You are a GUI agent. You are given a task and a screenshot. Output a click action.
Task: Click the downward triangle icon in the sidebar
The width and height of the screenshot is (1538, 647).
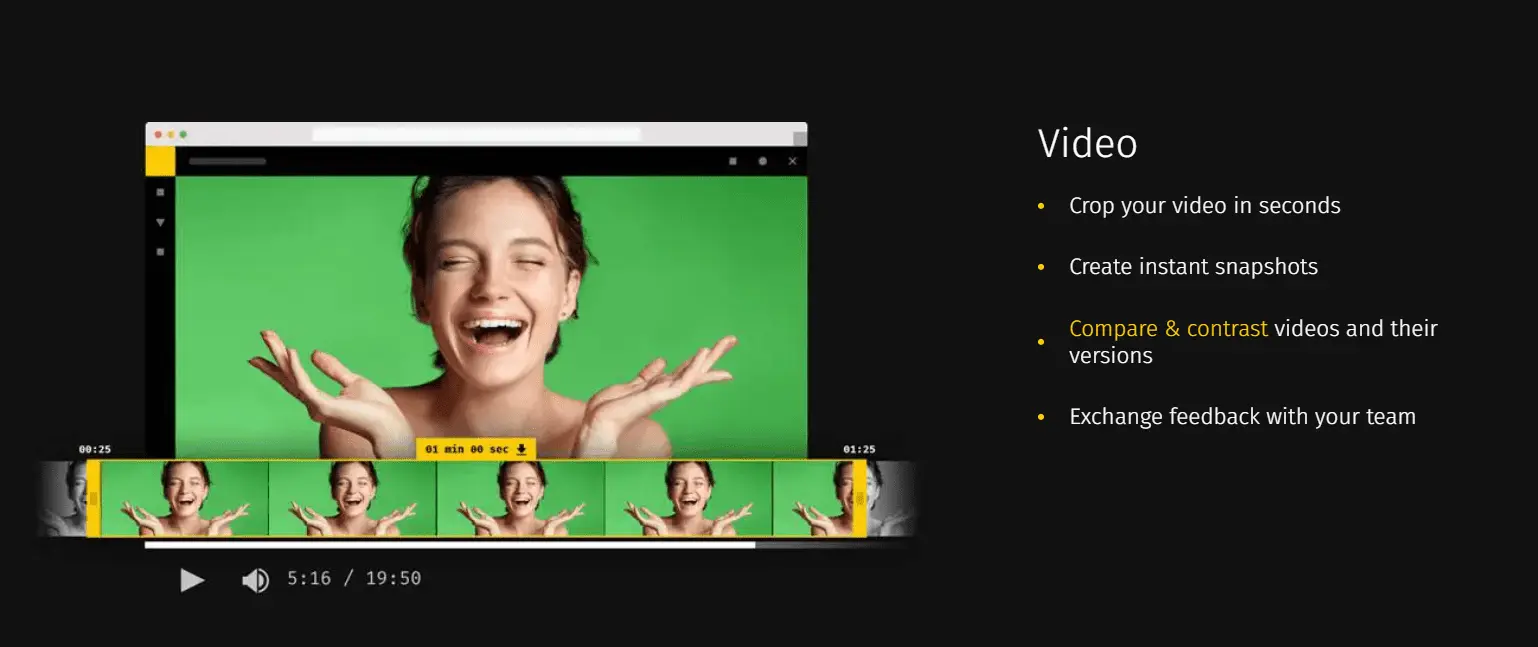click(x=160, y=222)
